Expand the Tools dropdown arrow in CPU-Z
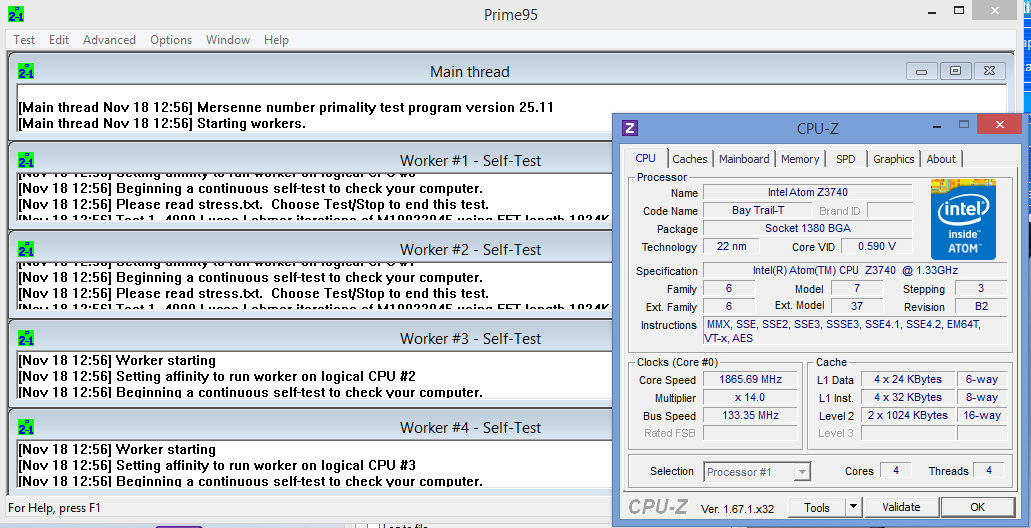Viewport: 1031px width, 528px height. 853,507
